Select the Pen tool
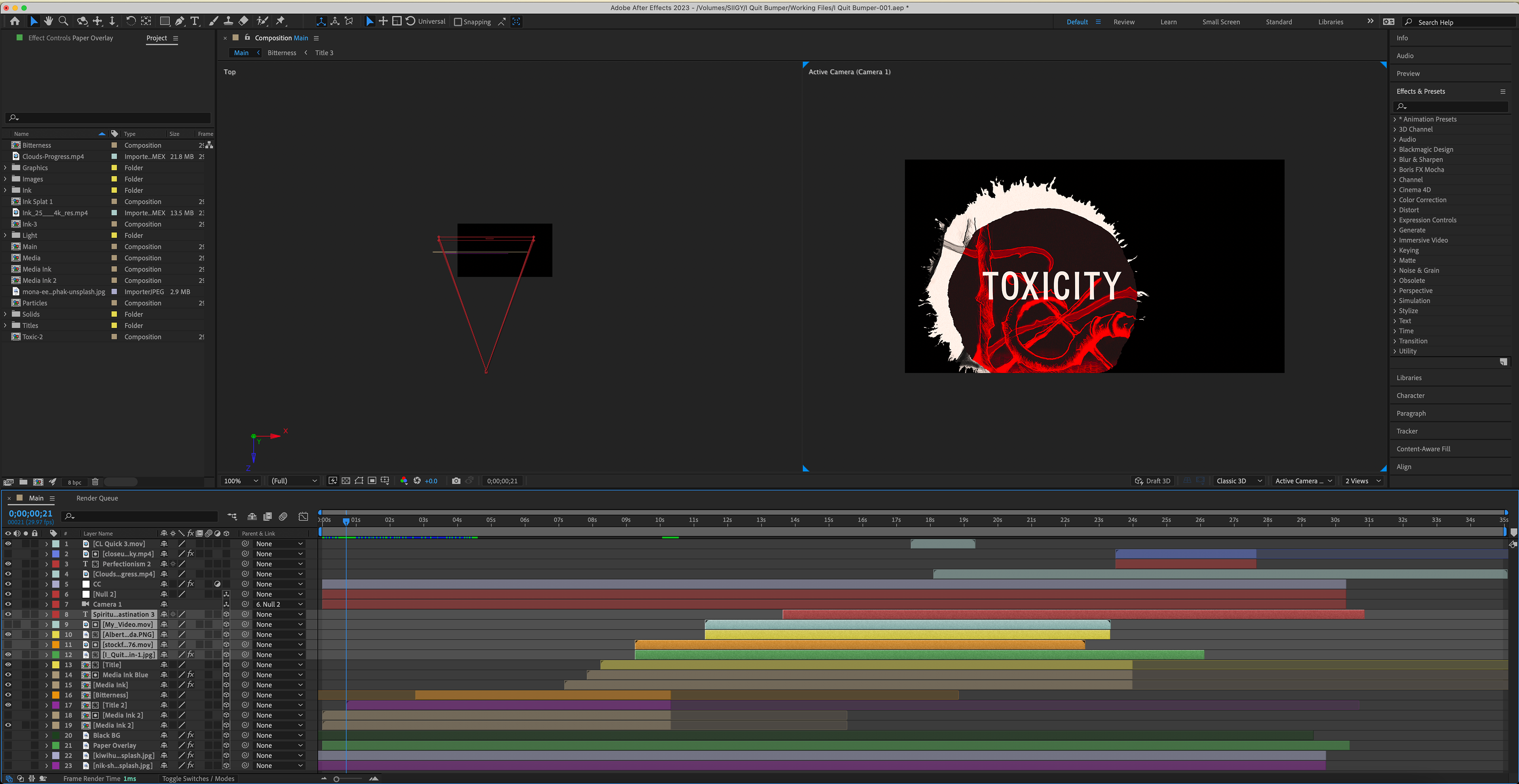 [x=179, y=21]
